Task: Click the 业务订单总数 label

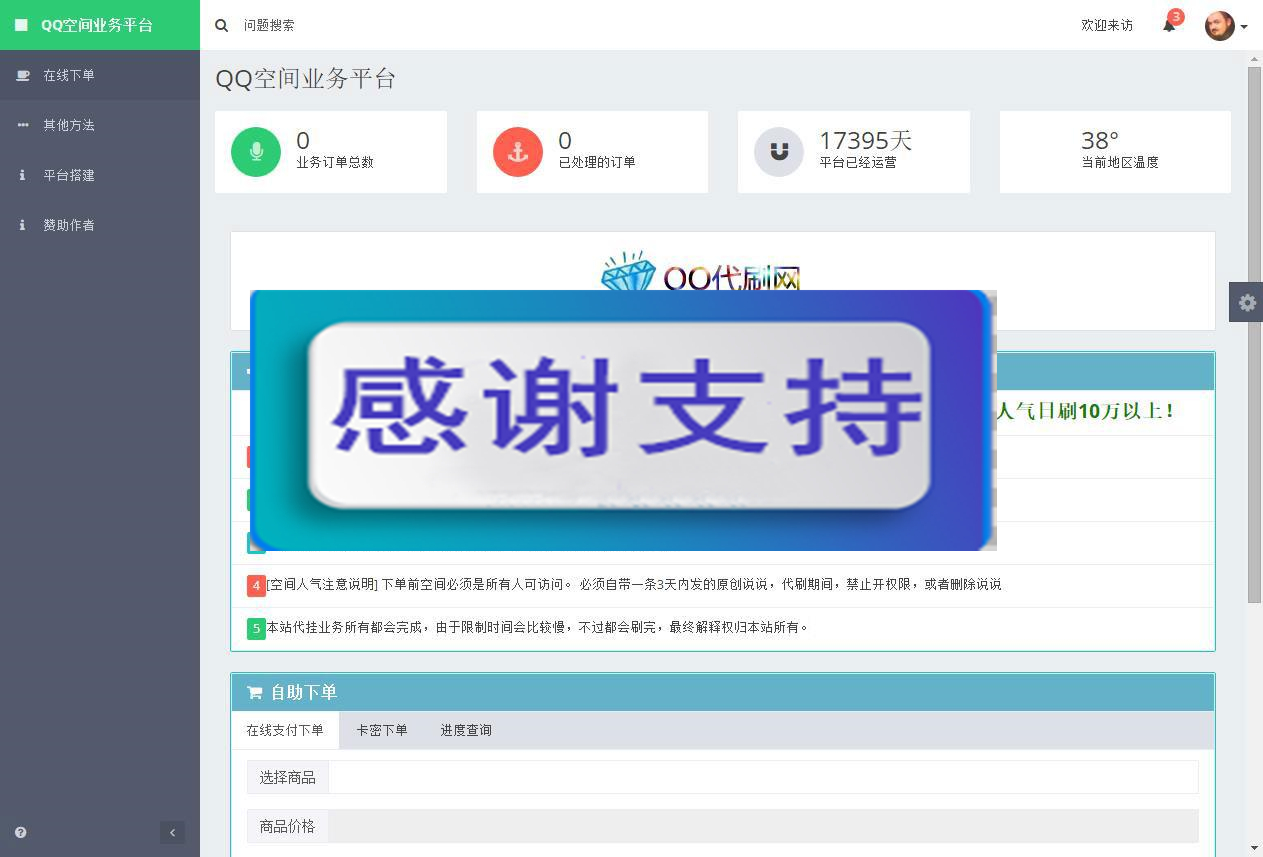Action: coord(335,162)
